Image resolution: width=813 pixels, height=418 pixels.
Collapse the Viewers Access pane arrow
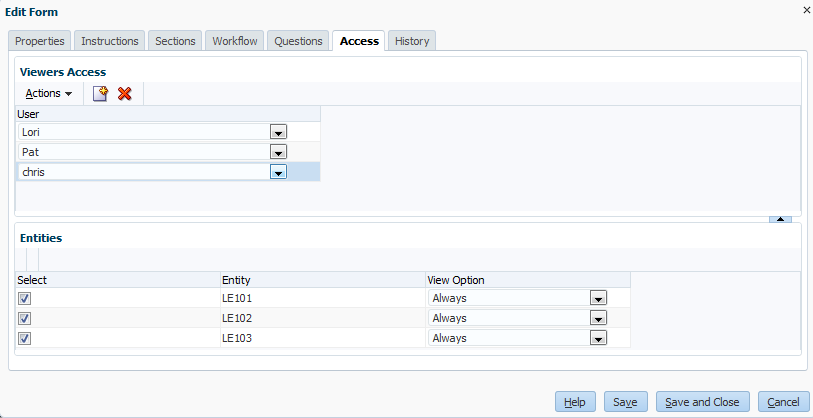coord(782,218)
